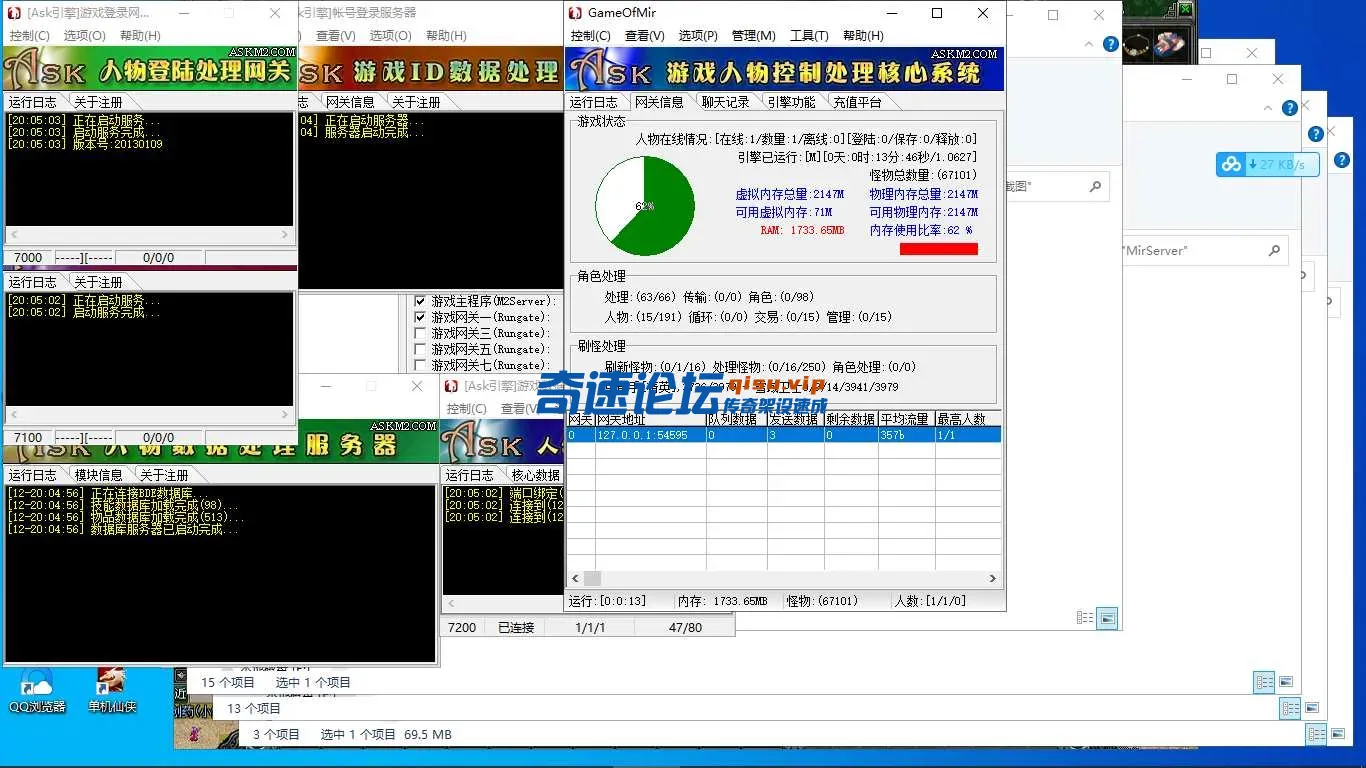Image resolution: width=1366 pixels, height=768 pixels.
Task: Click the green X button in game window
Action: 1185,9
